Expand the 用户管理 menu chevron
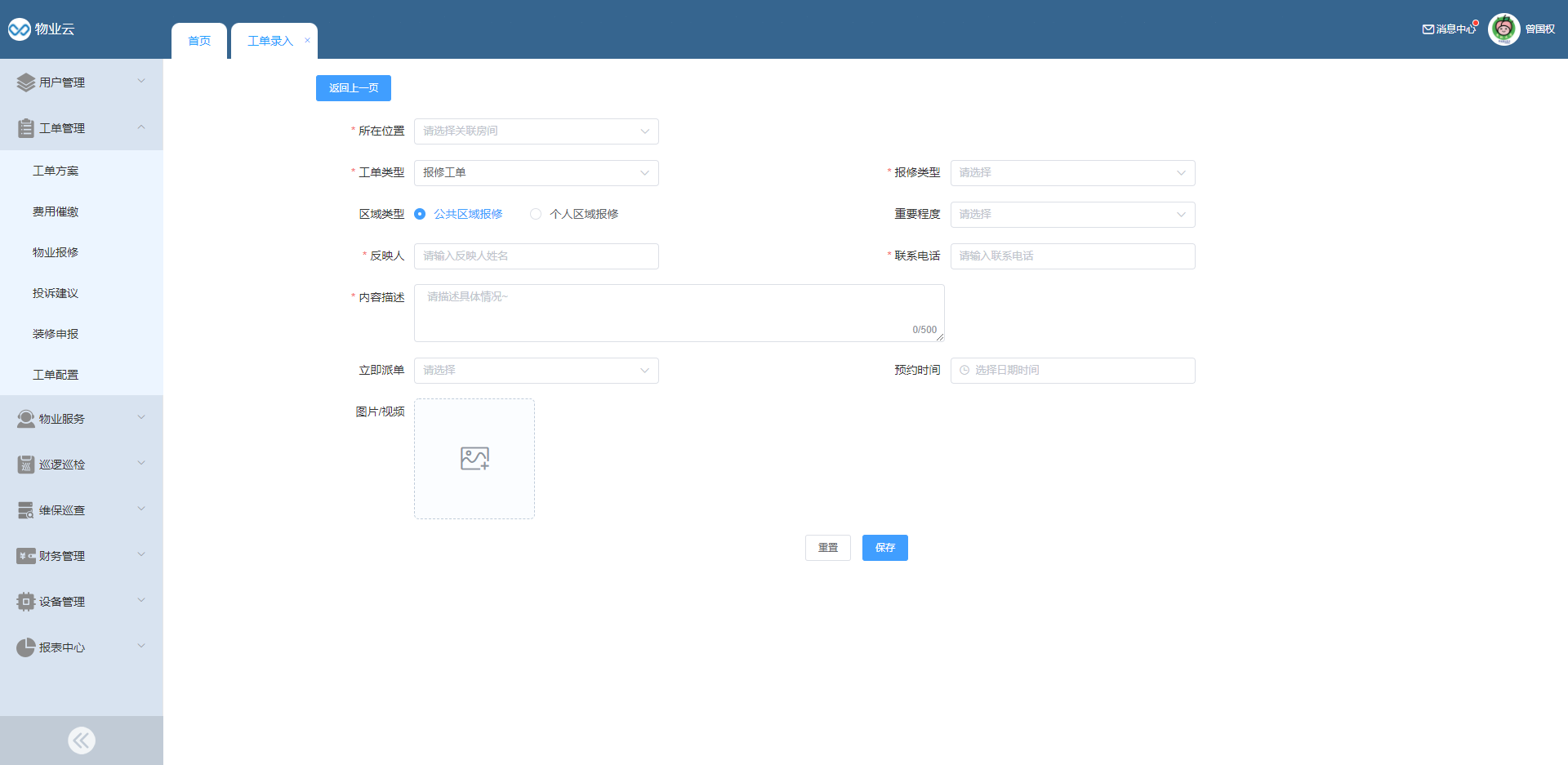1568x765 pixels. click(x=141, y=81)
